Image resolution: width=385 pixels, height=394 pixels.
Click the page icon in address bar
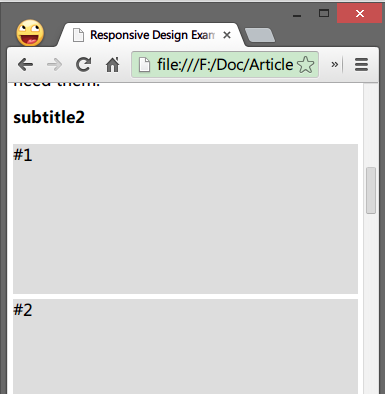(x=144, y=65)
